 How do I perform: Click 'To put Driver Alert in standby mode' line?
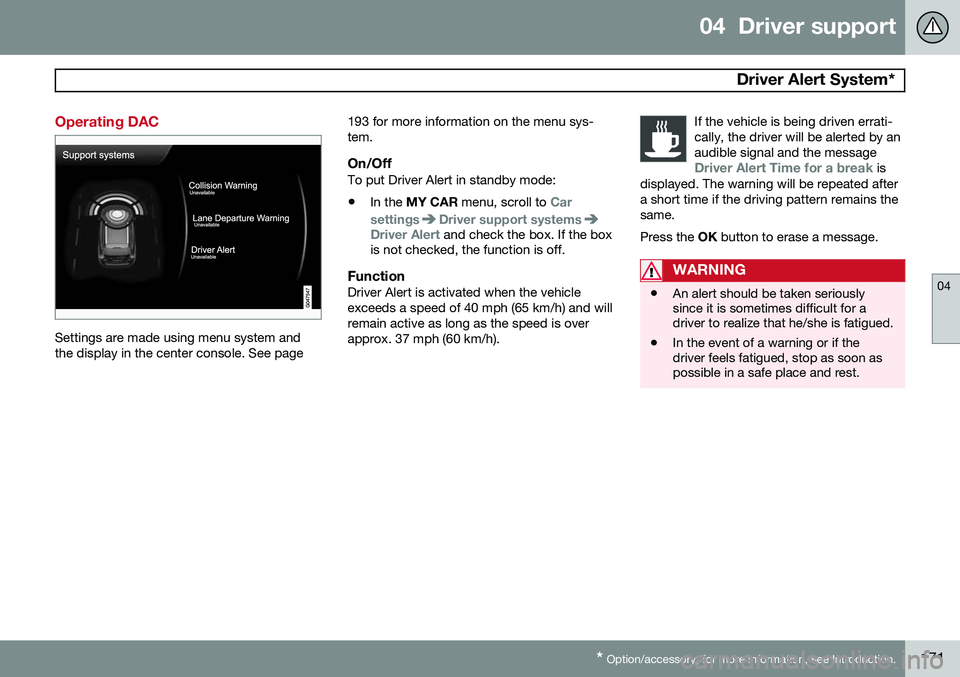click(451, 180)
